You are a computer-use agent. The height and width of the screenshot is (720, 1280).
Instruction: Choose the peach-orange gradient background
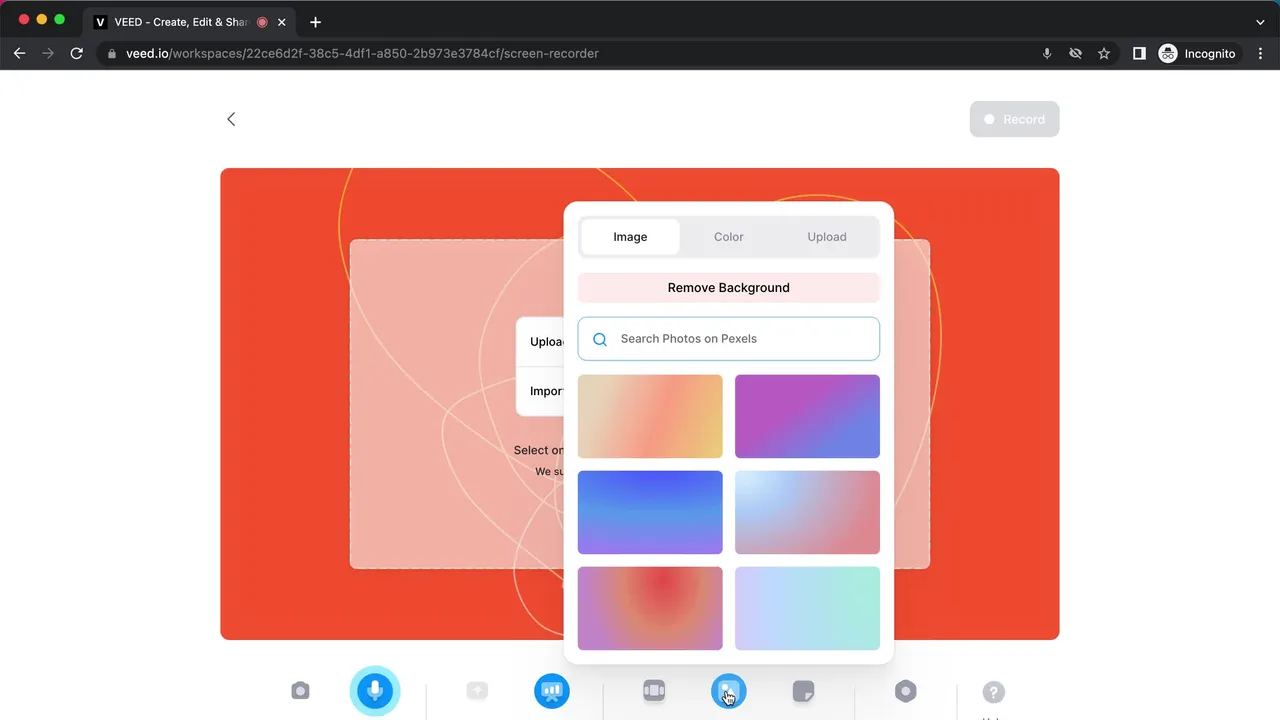(650, 416)
